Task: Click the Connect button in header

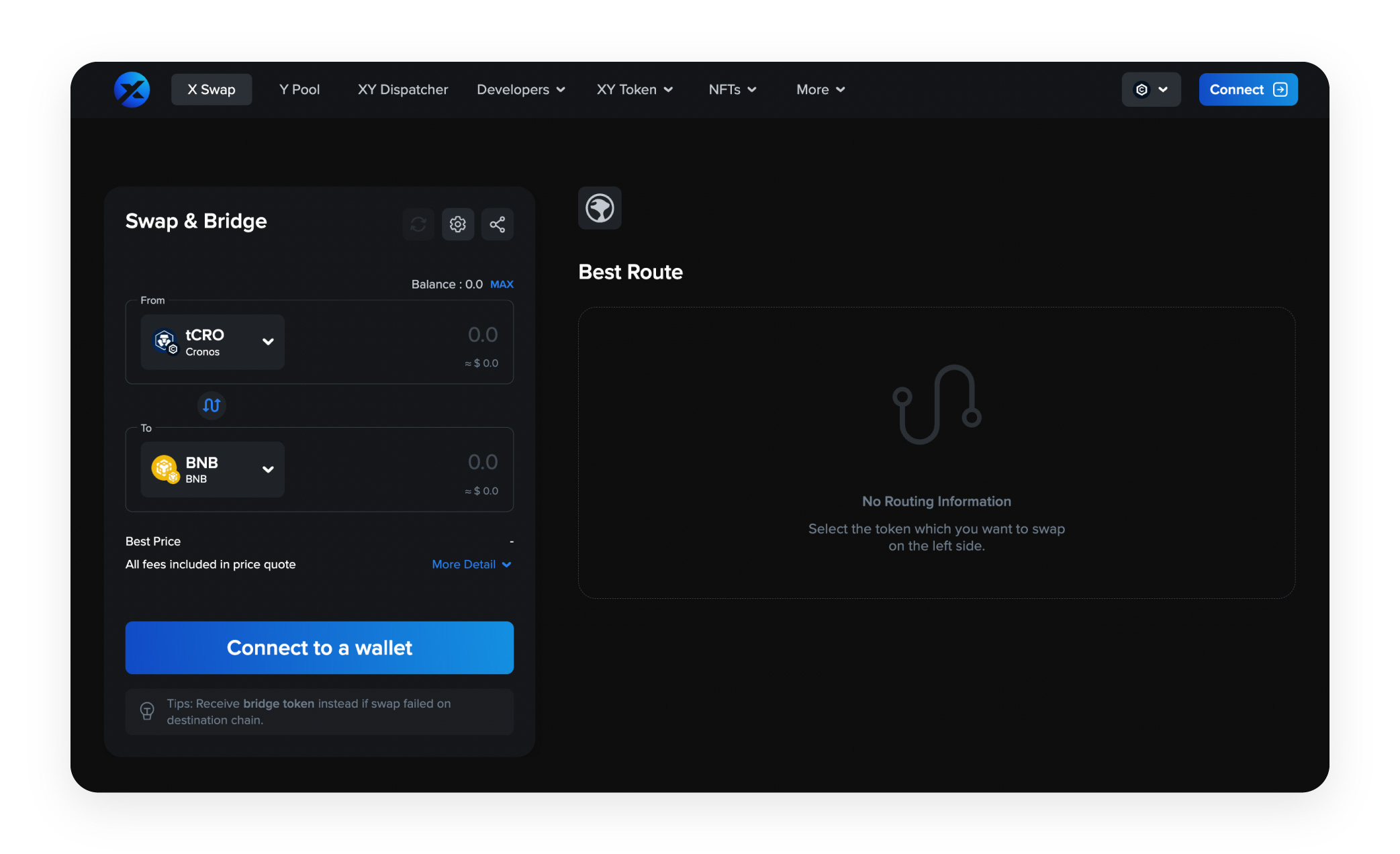Action: (1248, 89)
